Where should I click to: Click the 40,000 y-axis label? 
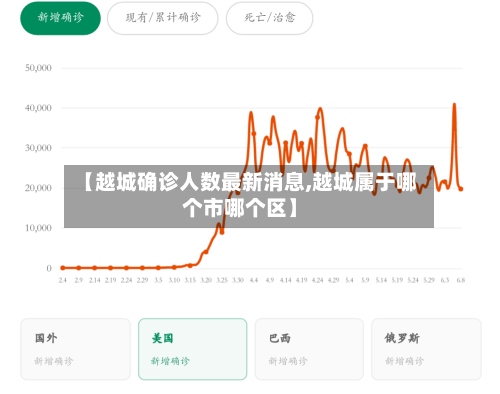pos(38,108)
